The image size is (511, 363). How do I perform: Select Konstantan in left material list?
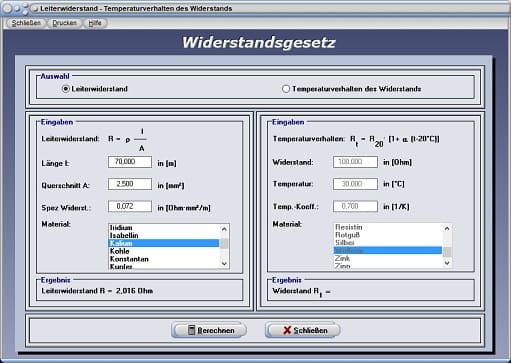[164, 259]
